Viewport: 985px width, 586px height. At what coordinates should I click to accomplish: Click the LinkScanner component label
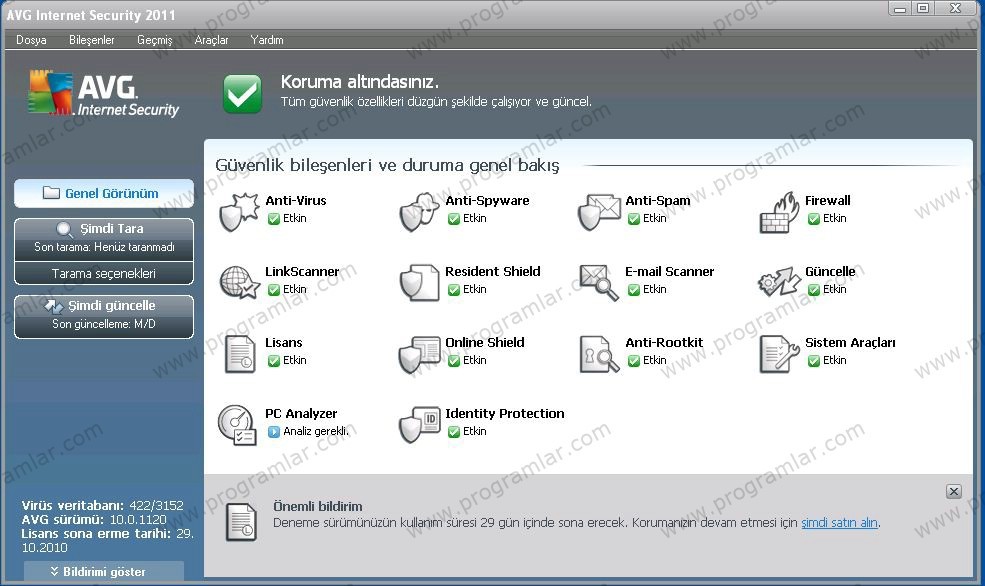click(302, 271)
